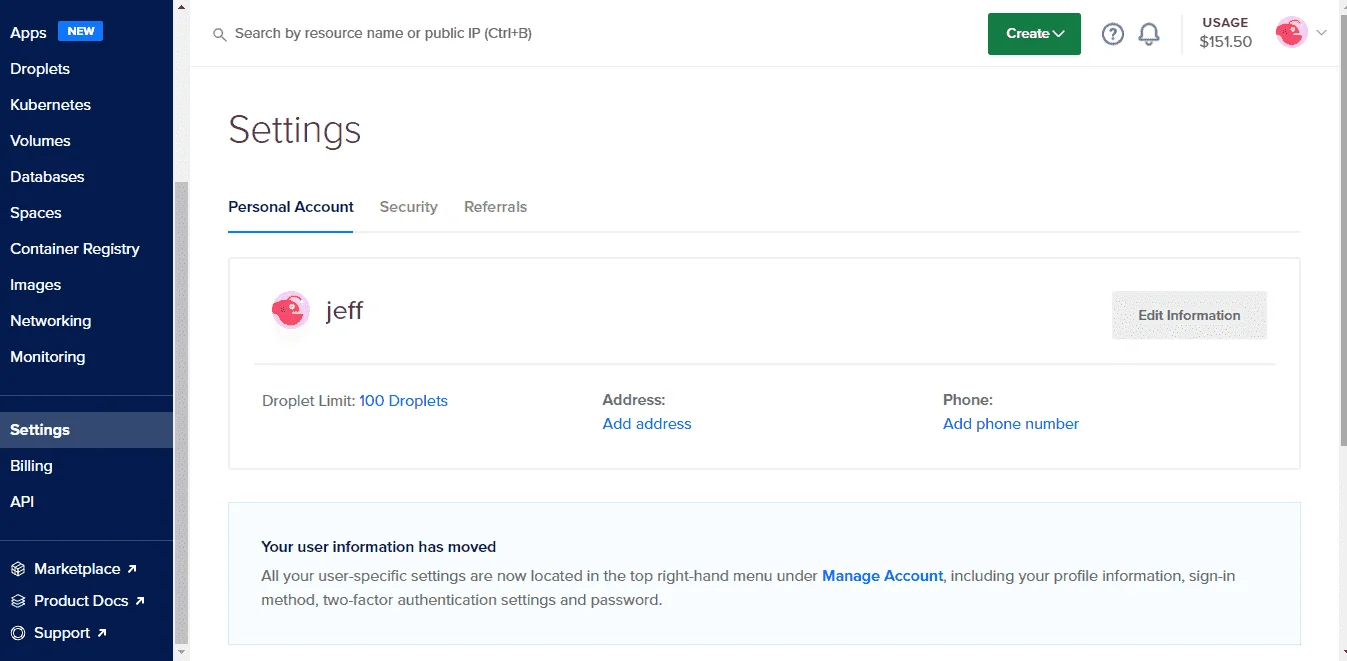Expand the account menu chevron

pos(1322,33)
